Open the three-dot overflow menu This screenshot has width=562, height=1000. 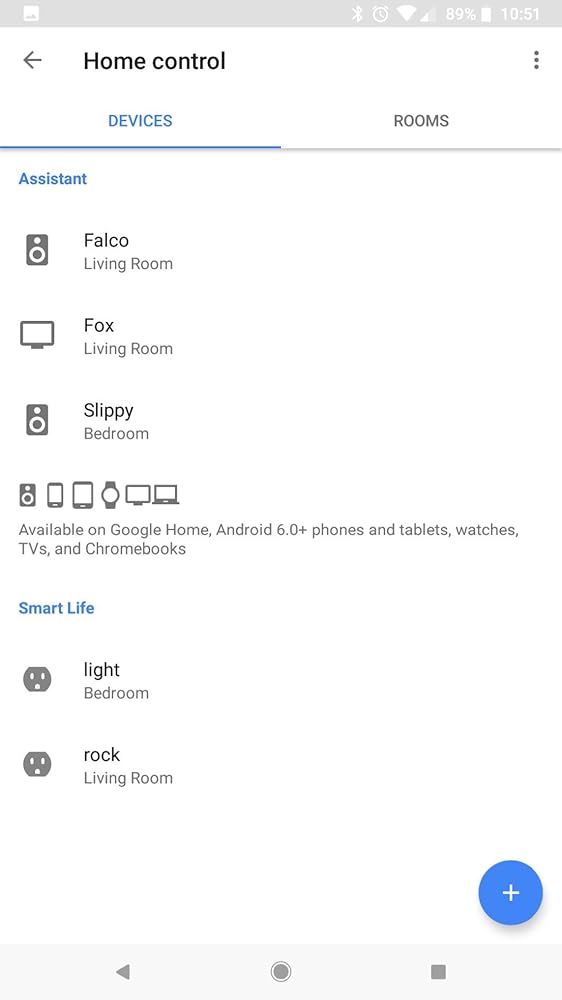536,60
